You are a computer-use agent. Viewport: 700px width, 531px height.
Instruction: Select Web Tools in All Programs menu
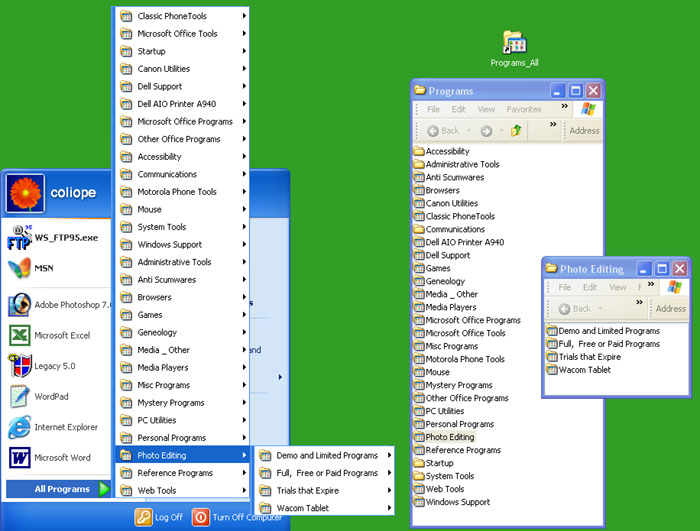tap(182, 490)
